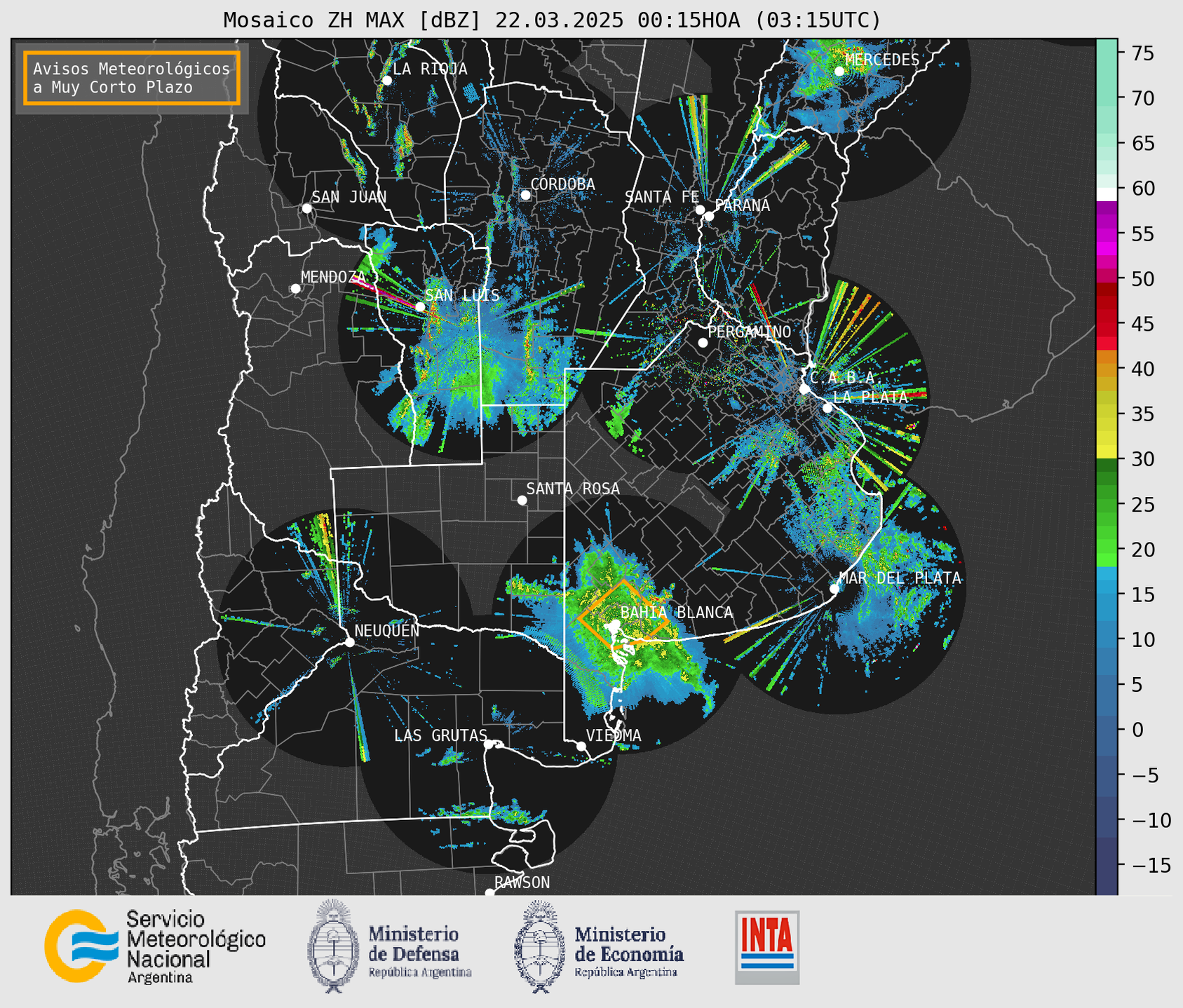Click the green 25 dBZ band on colorbar
Image resolution: width=1183 pixels, height=1008 pixels.
point(1107,505)
